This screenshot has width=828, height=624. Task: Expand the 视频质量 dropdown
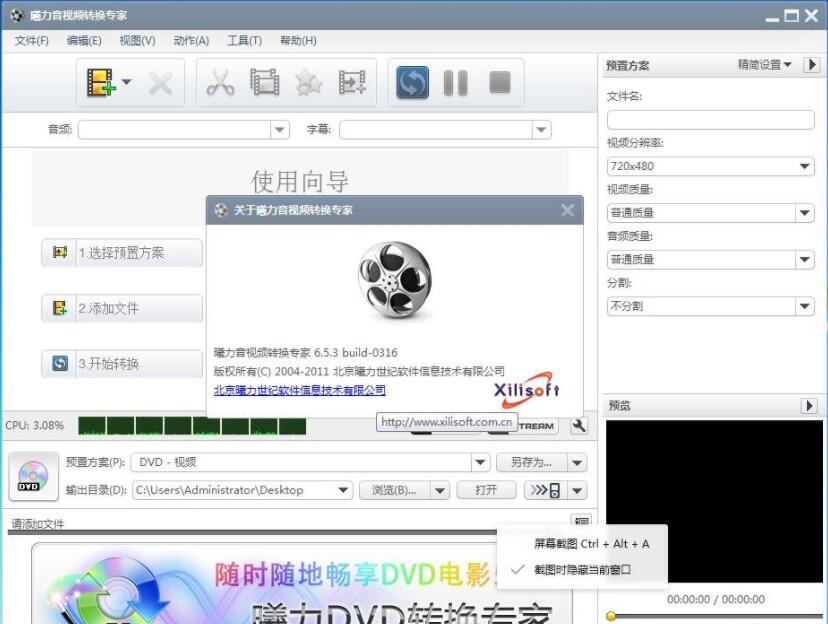coord(804,213)
